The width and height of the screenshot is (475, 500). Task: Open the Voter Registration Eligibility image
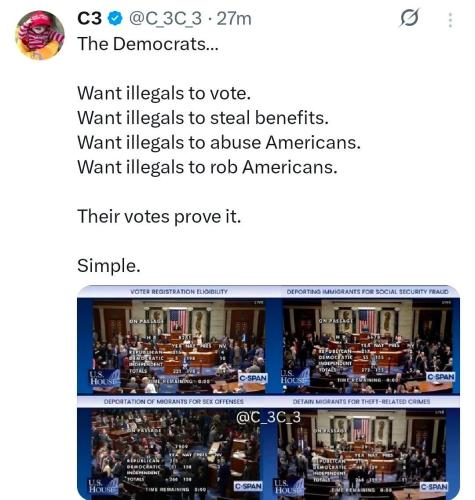172,340
